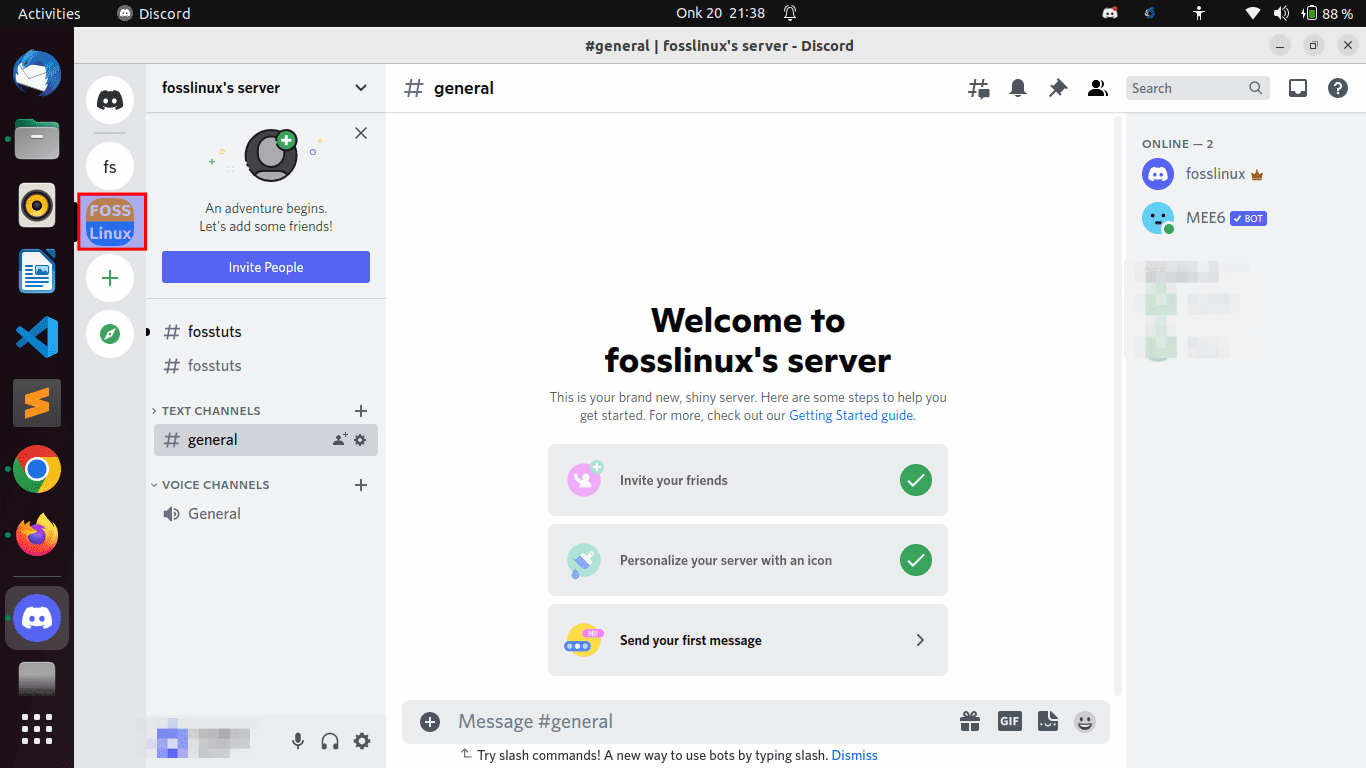Upload attachment plus in message bar

tap(430, 721)
